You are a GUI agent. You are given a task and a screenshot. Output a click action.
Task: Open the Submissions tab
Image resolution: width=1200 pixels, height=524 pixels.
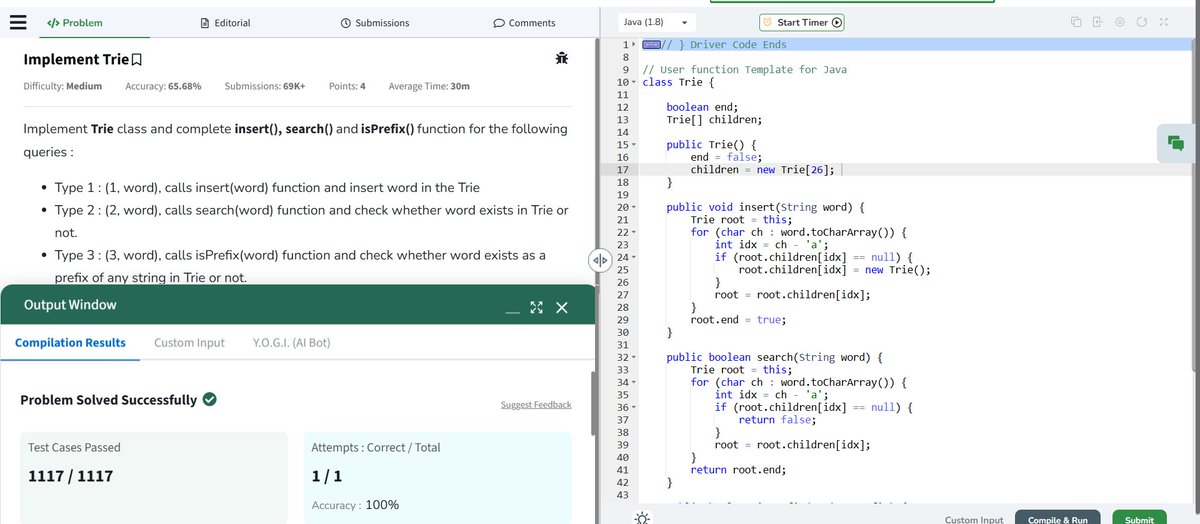tap(375, 22)
